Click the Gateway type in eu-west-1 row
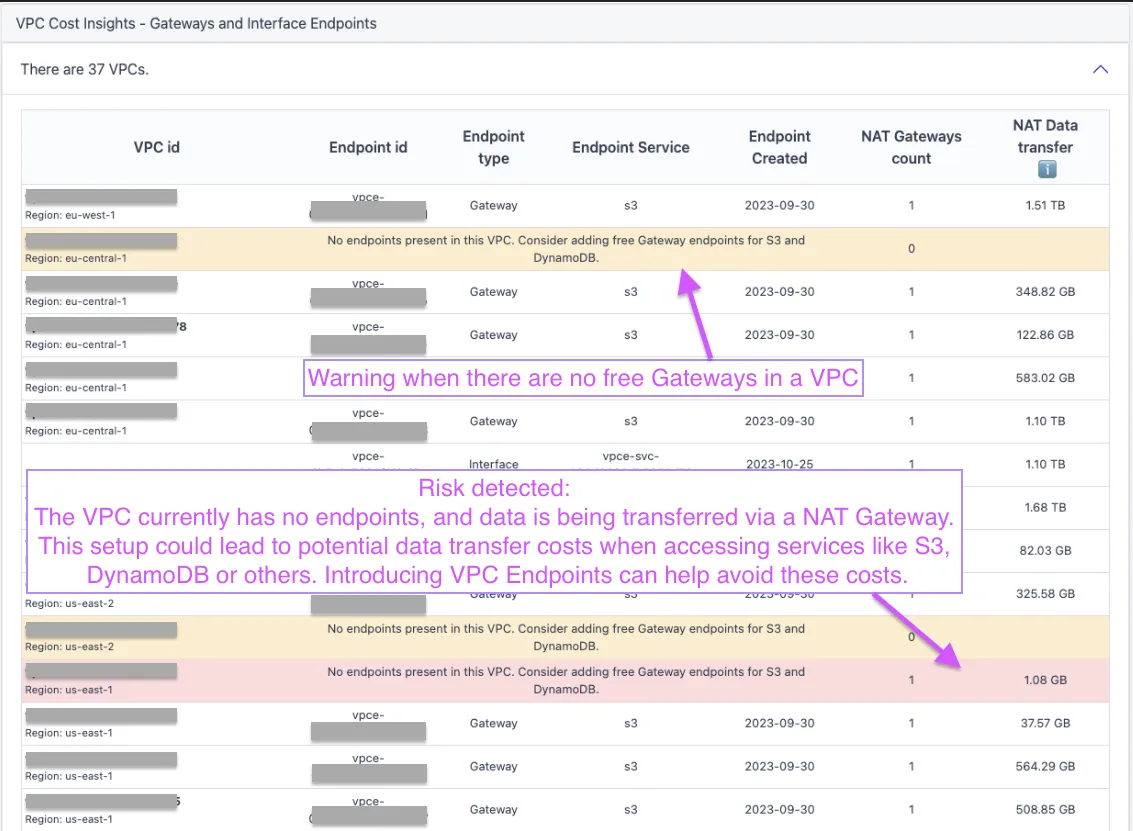The width and height of the screenshot is (1133, 831). (494, 205)
